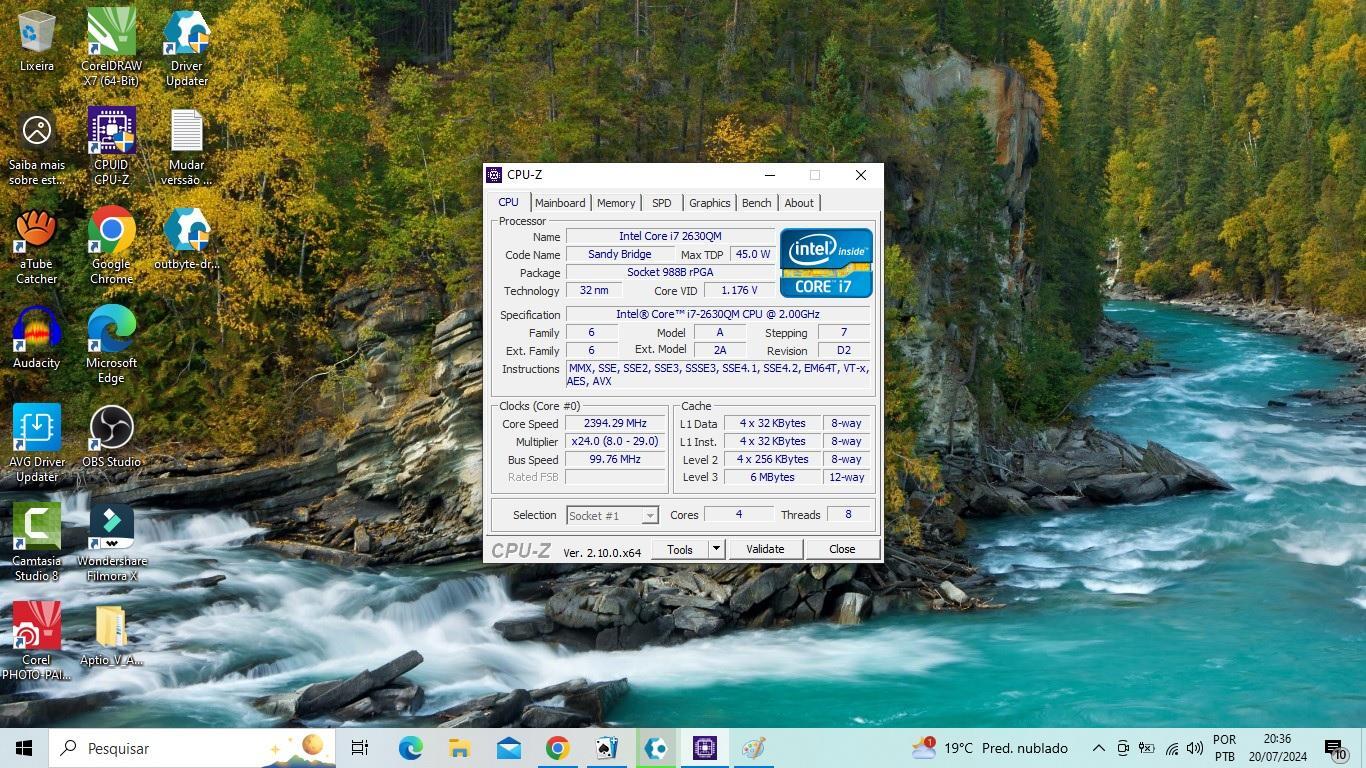This screenshot has height=768, width=1366.
Task: Click the '6 MBytes' Level 3 cache value
Action: click(x=773, y=477)
